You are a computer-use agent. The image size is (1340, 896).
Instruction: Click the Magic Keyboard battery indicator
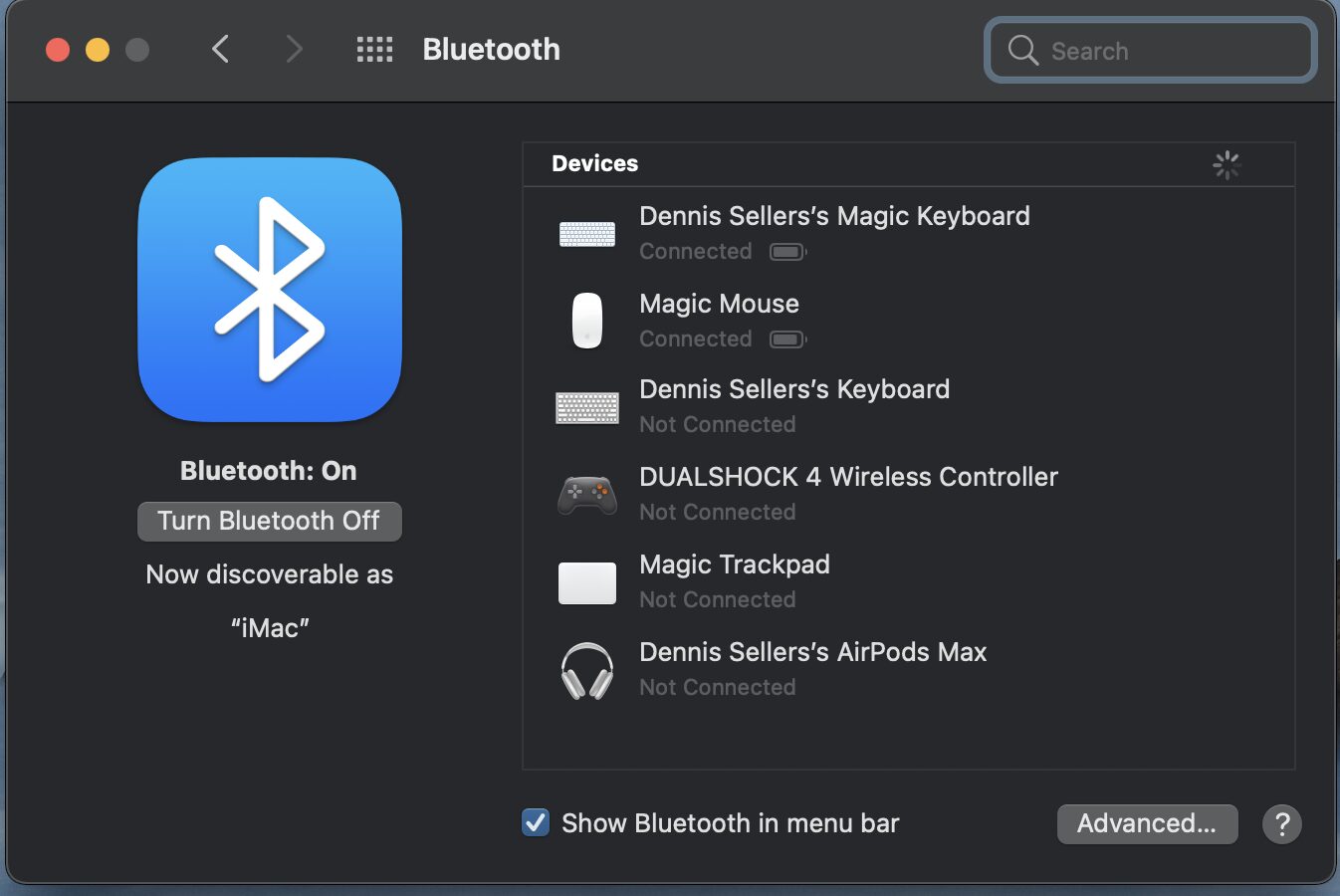click(x=787, y=252)
